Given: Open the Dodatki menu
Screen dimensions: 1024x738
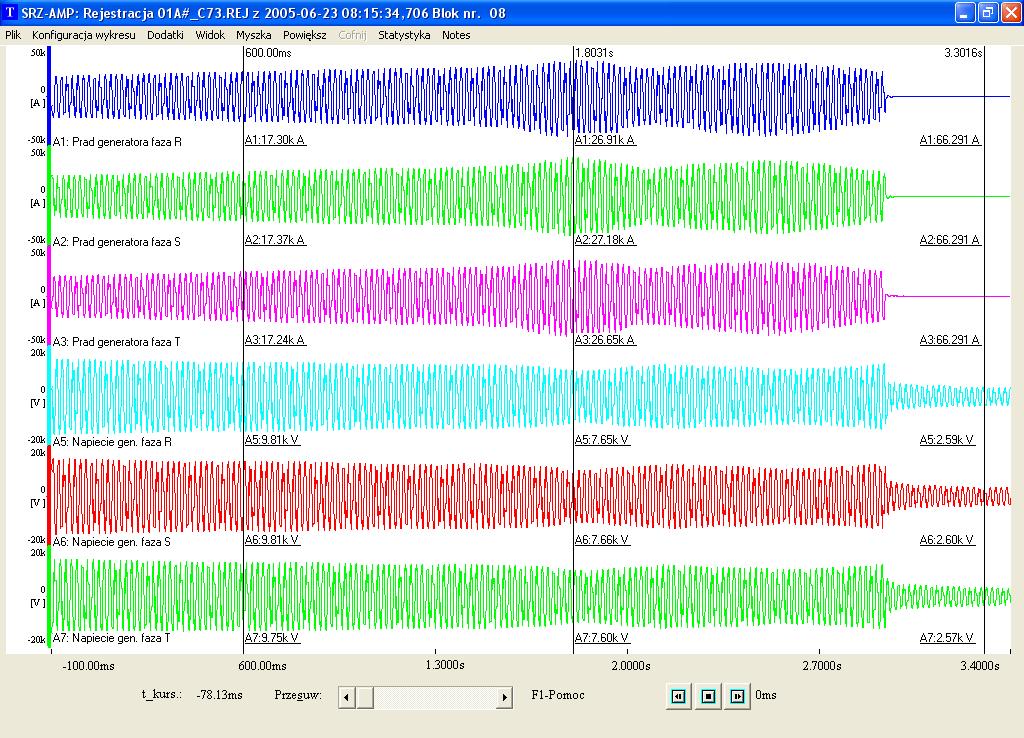Looking at the screenshot, I should [165, 35].
